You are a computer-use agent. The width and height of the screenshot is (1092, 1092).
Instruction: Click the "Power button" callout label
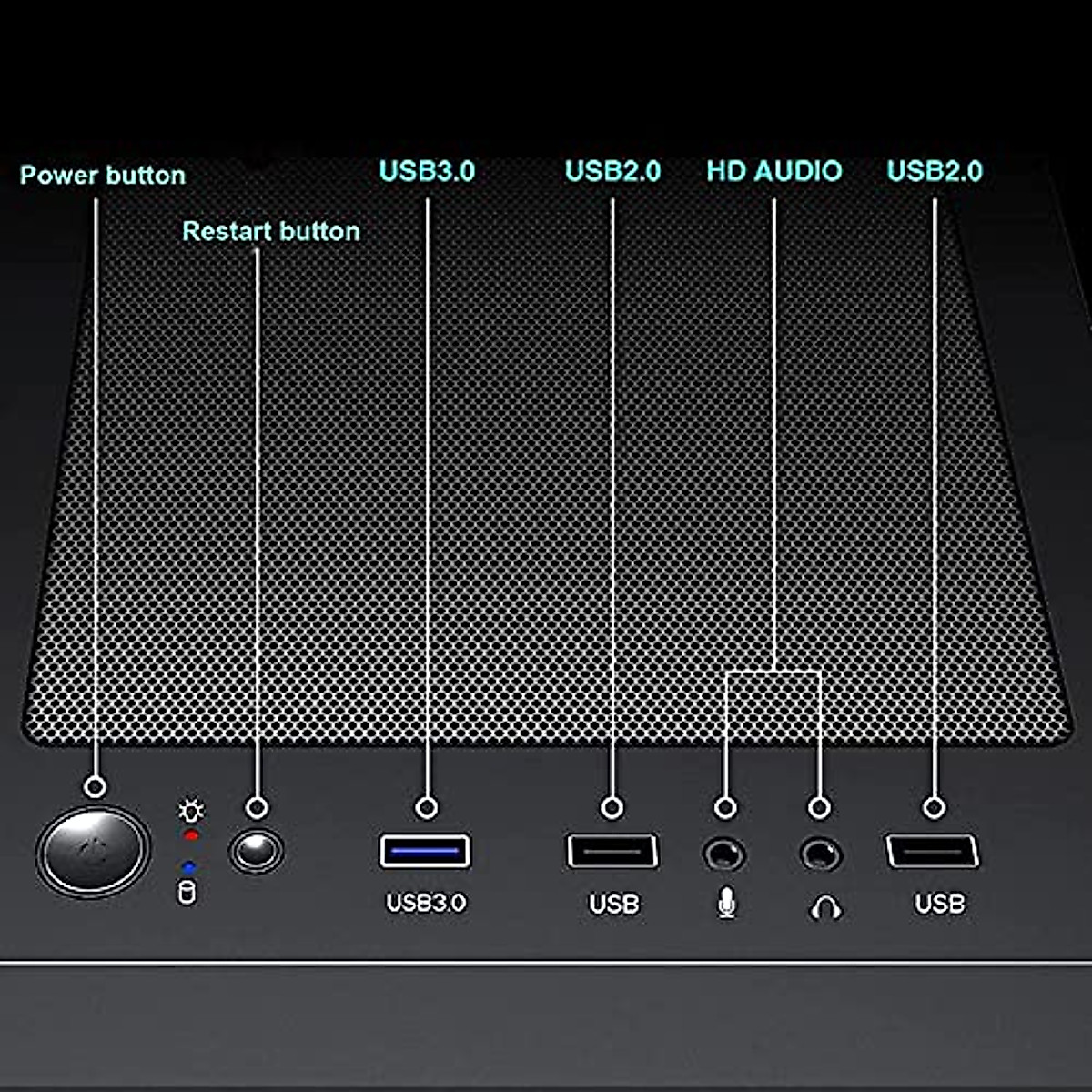(x=103, y=175)
